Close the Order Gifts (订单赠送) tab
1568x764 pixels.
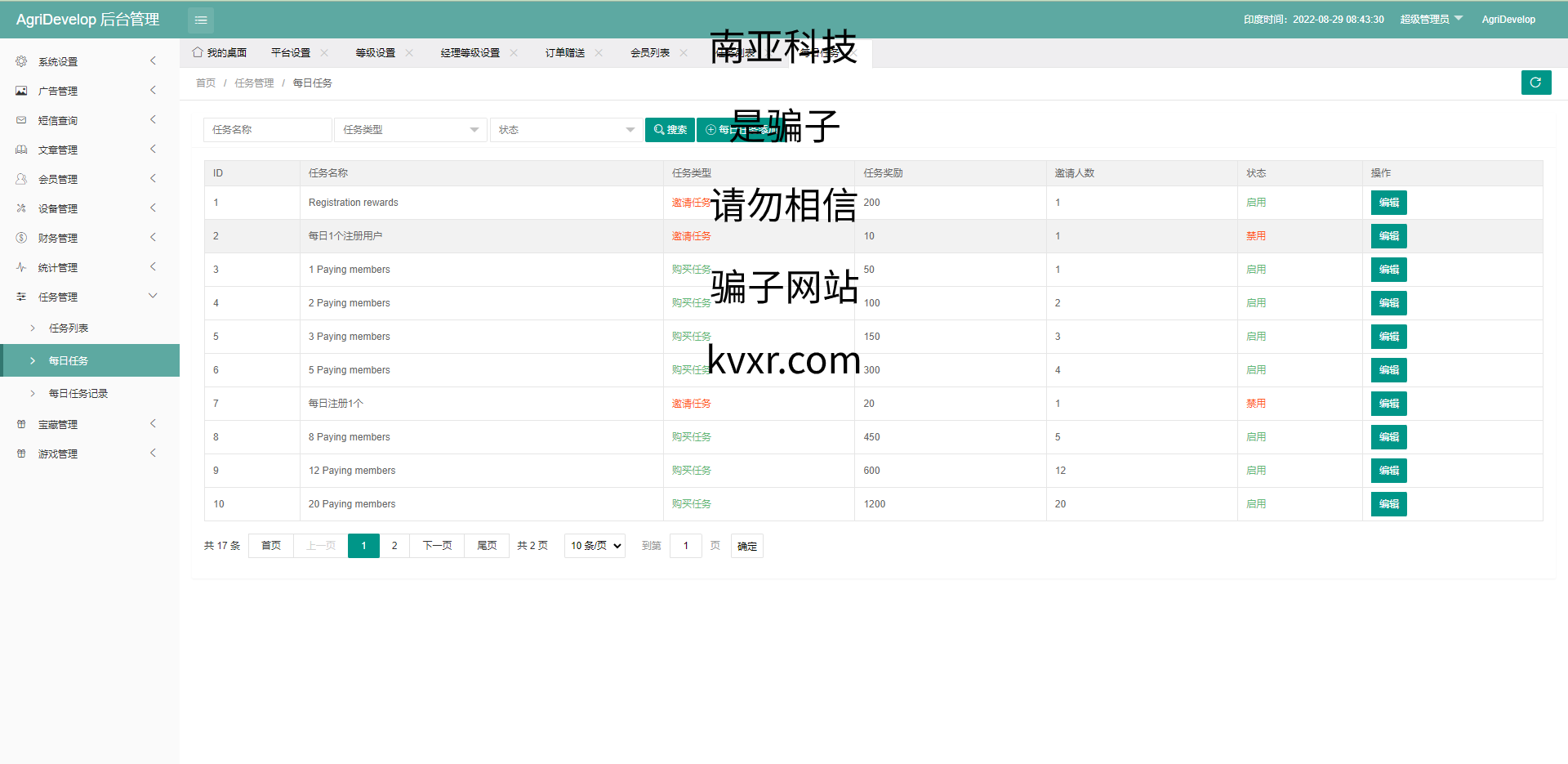(599, 52)
